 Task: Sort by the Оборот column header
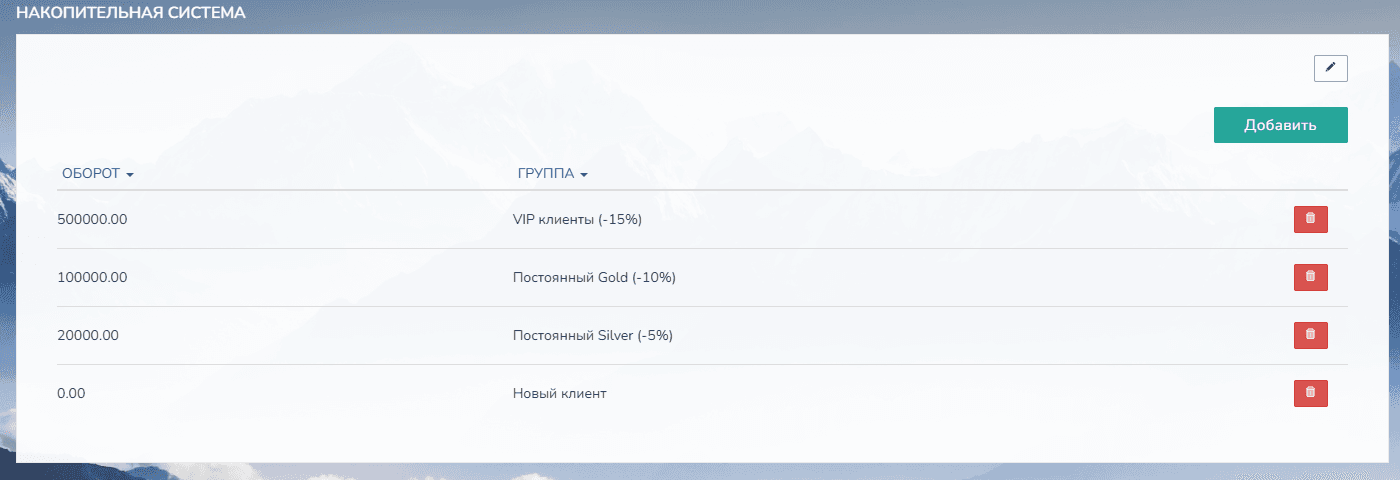point(91,173)
